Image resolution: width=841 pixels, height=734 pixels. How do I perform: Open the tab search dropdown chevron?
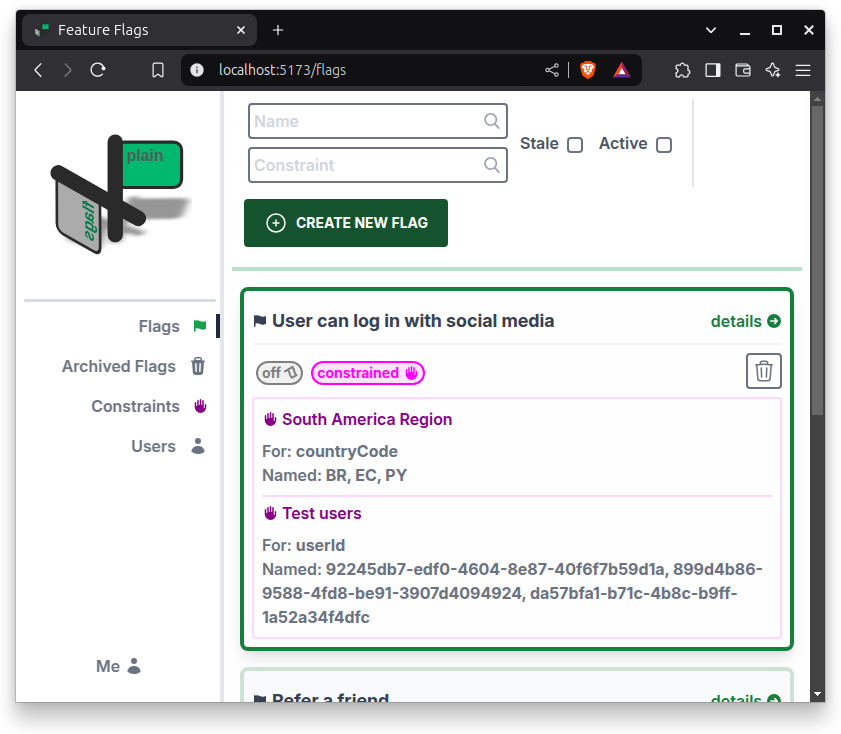(711, 30)
